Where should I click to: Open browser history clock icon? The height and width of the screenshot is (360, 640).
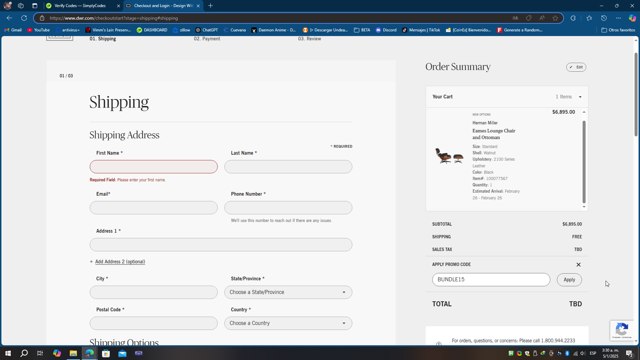(x=604, y=18)
